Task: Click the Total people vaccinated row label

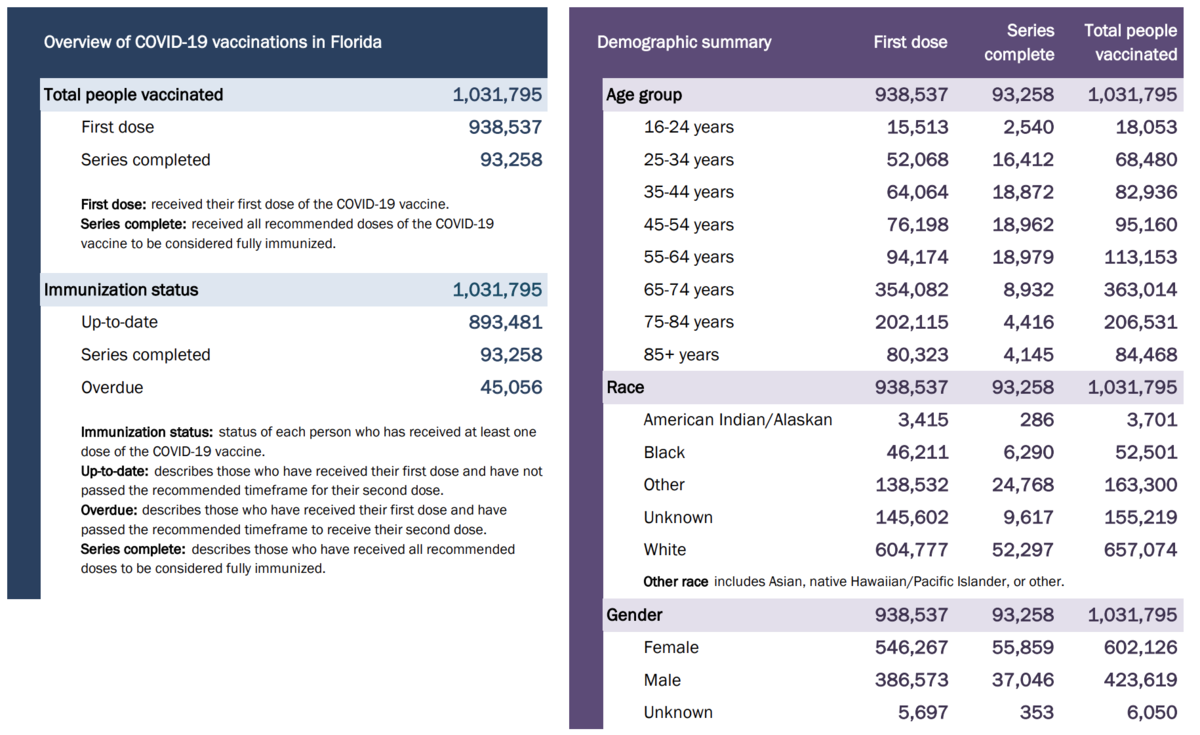Action: 133,95
